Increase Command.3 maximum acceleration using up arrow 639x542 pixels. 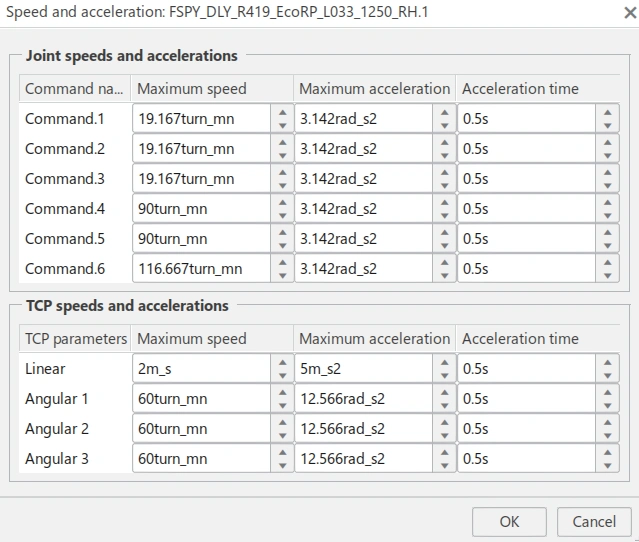coord(443,172)
